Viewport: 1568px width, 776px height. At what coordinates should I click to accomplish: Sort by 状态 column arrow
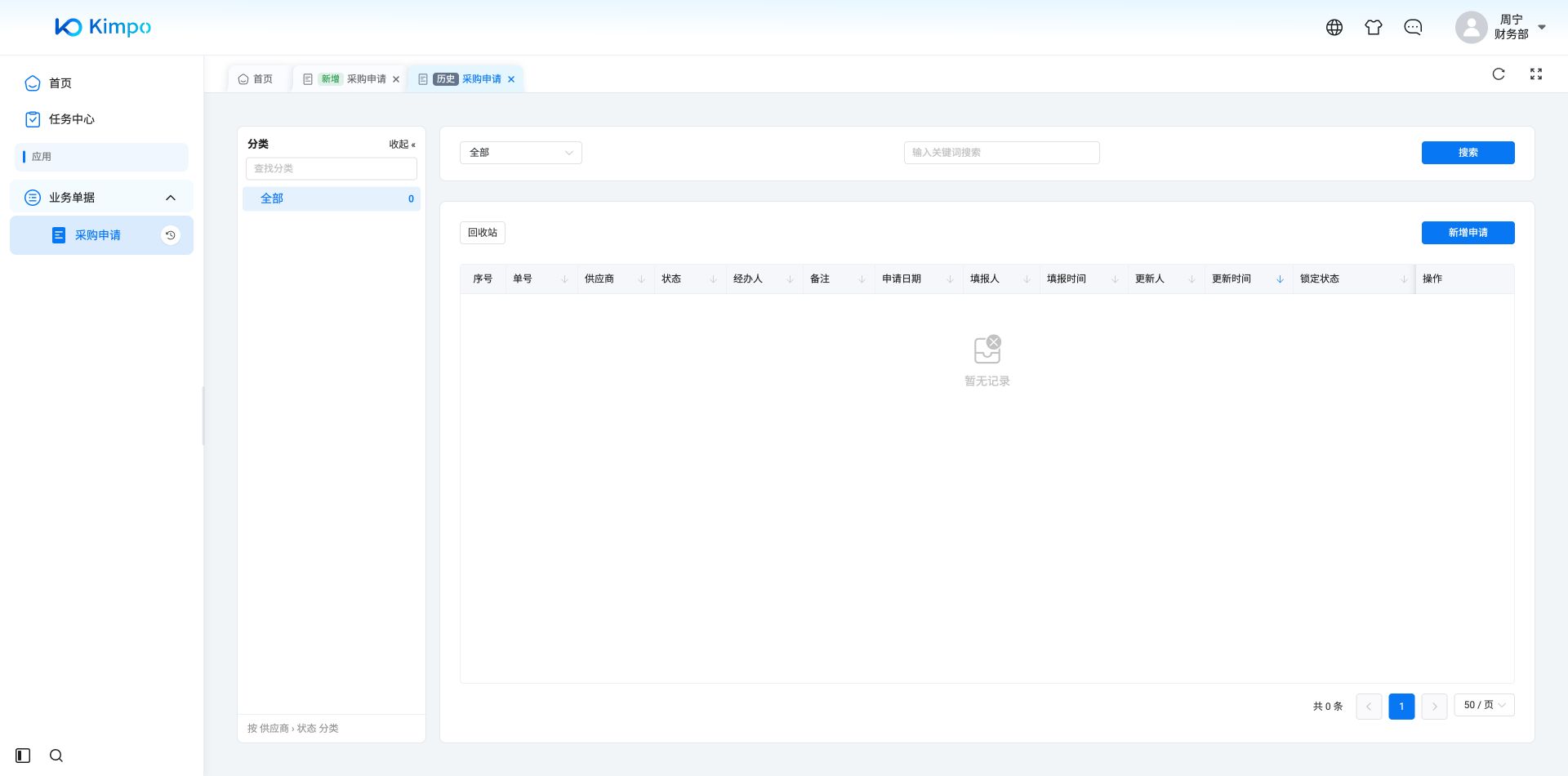pyautogui.click(x=713, y=279)
